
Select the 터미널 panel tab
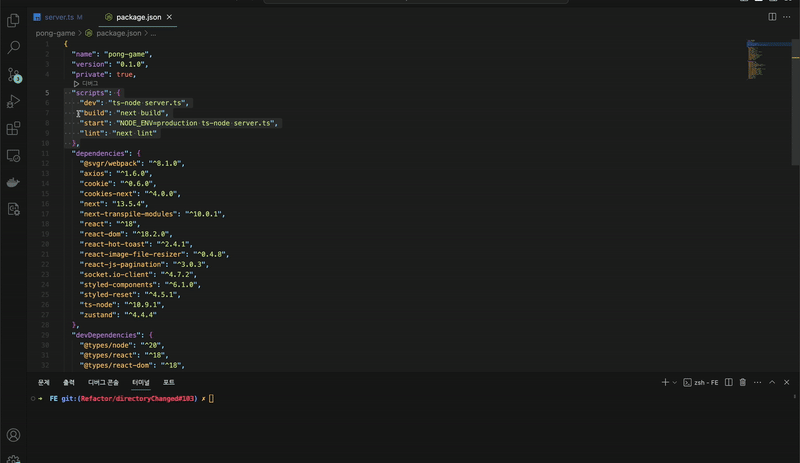141,382
